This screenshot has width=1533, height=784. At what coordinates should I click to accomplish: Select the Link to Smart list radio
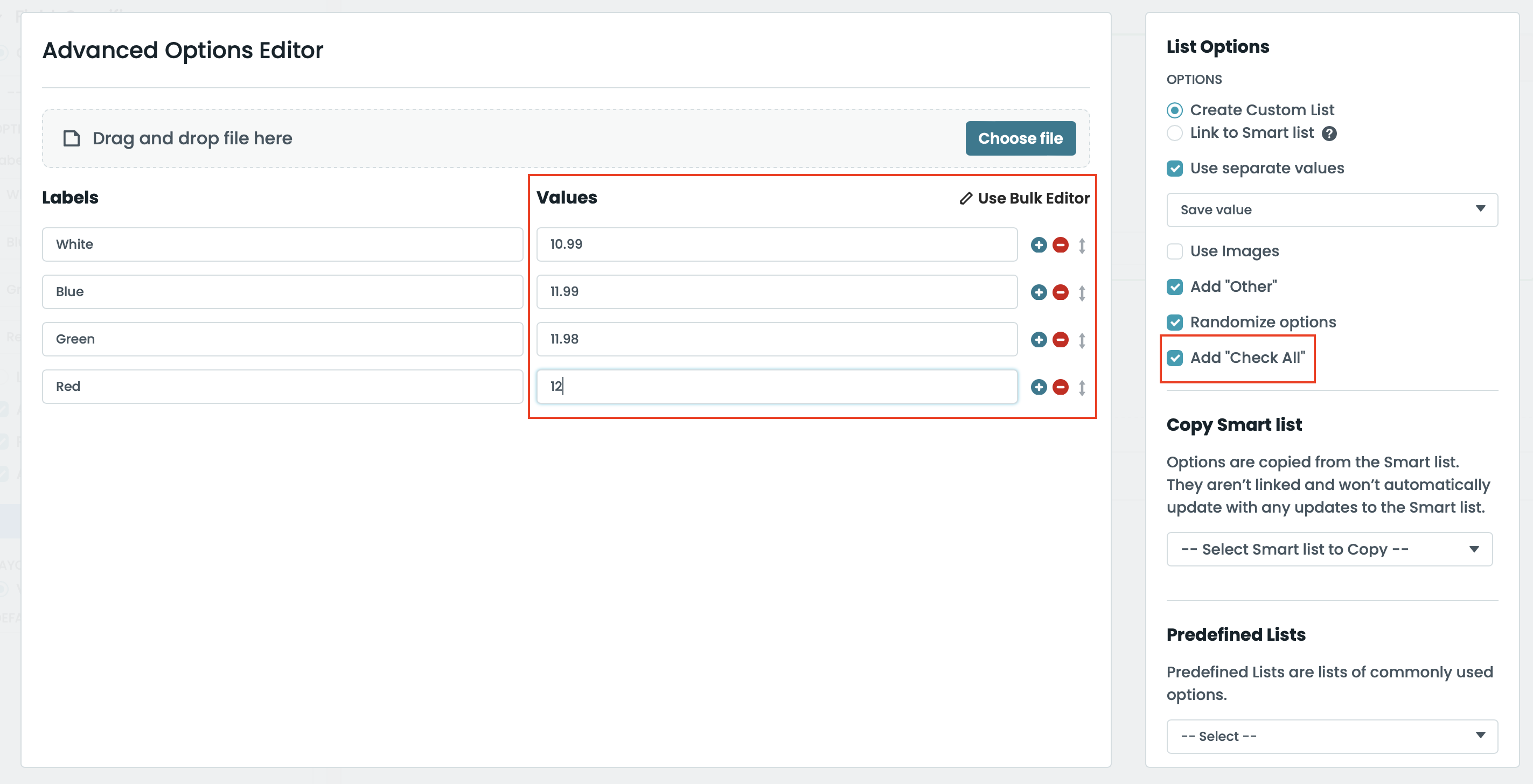point(1174,133)
